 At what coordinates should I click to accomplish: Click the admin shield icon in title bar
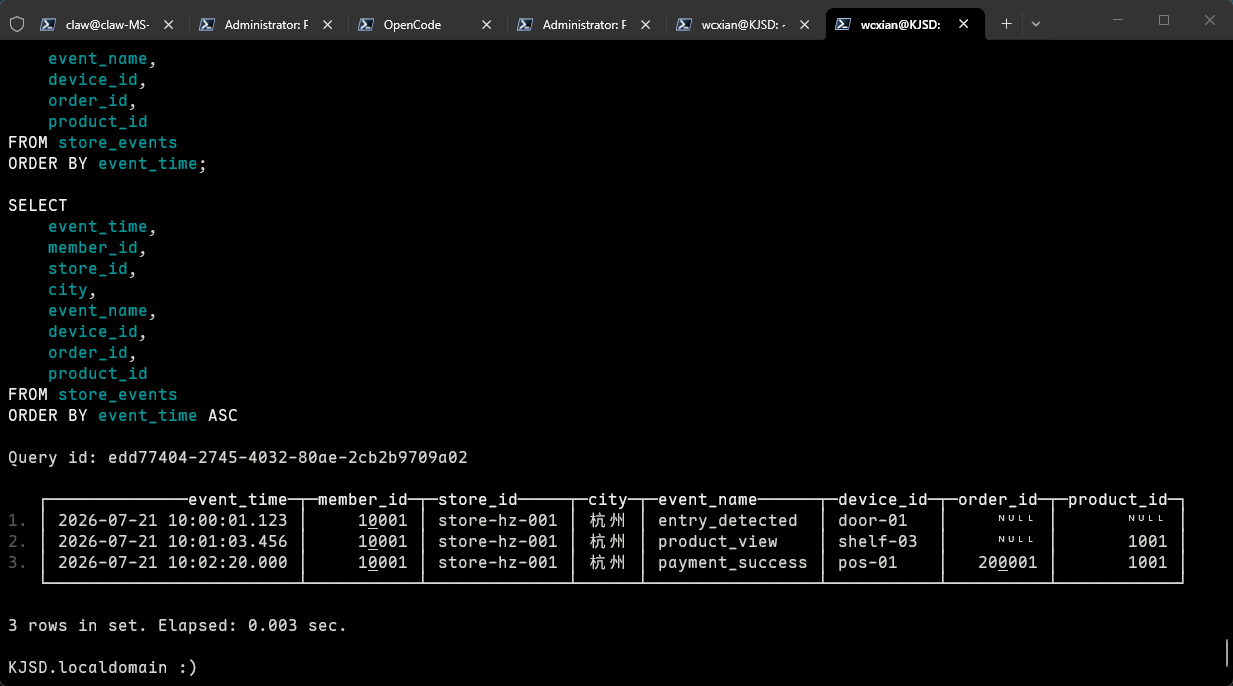pyautogui.click(x=16, y=24)
